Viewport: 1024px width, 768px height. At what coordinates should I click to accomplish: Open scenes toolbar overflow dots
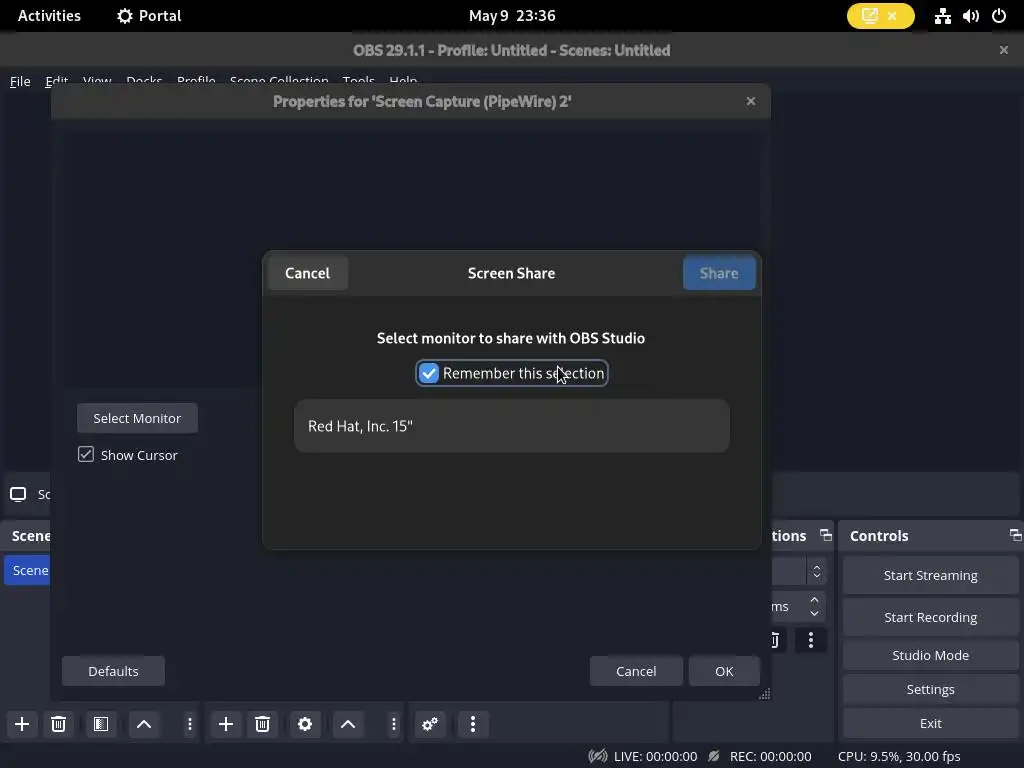[x=190, y=724]
